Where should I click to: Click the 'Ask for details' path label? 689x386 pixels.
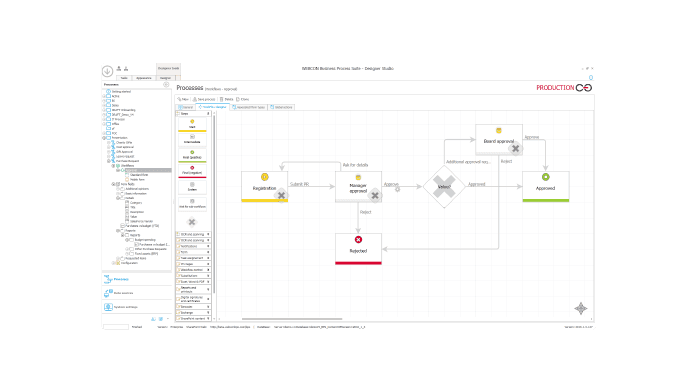tap(355, 165)
